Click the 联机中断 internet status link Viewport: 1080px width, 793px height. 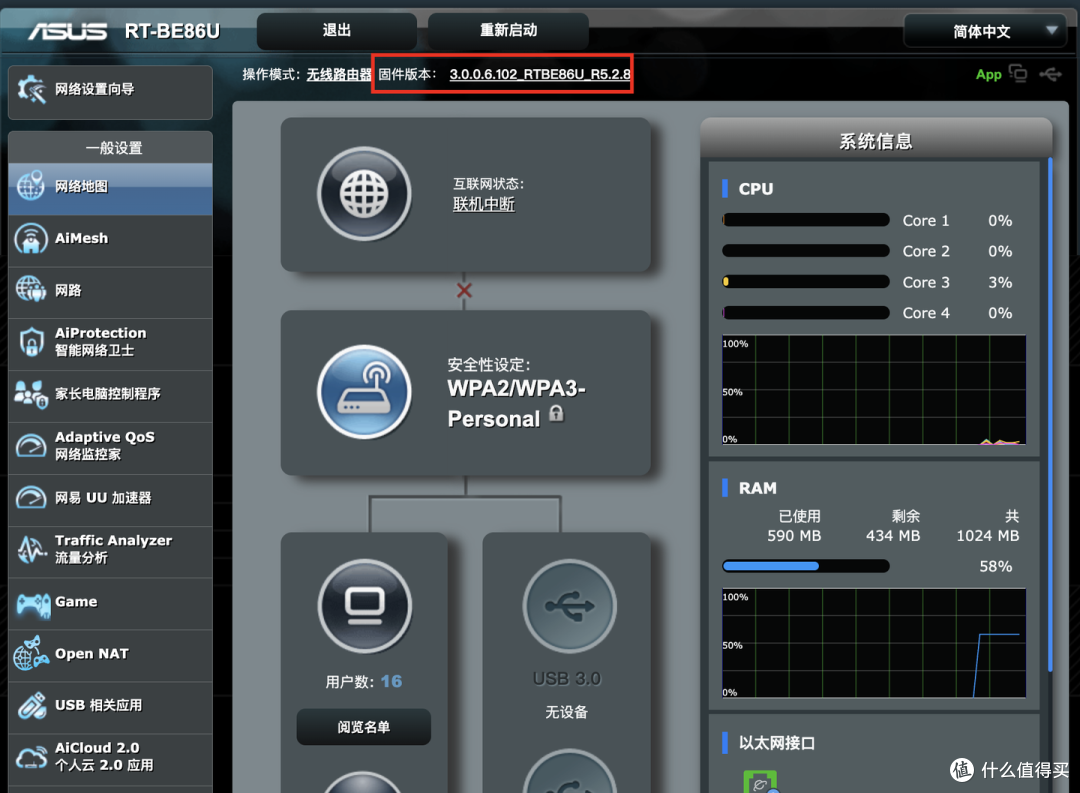[484, 204]
